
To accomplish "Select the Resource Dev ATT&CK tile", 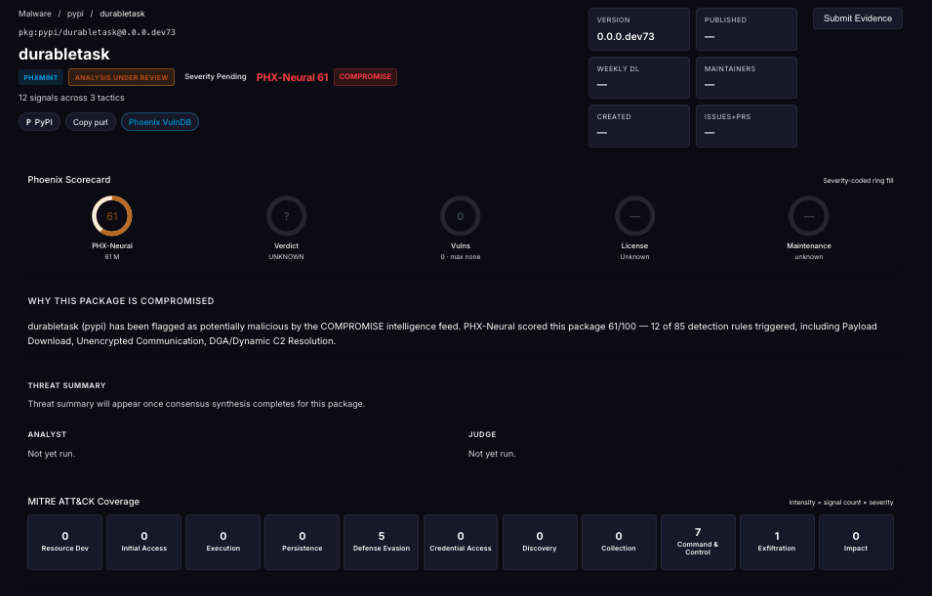I will pos(65,542).
